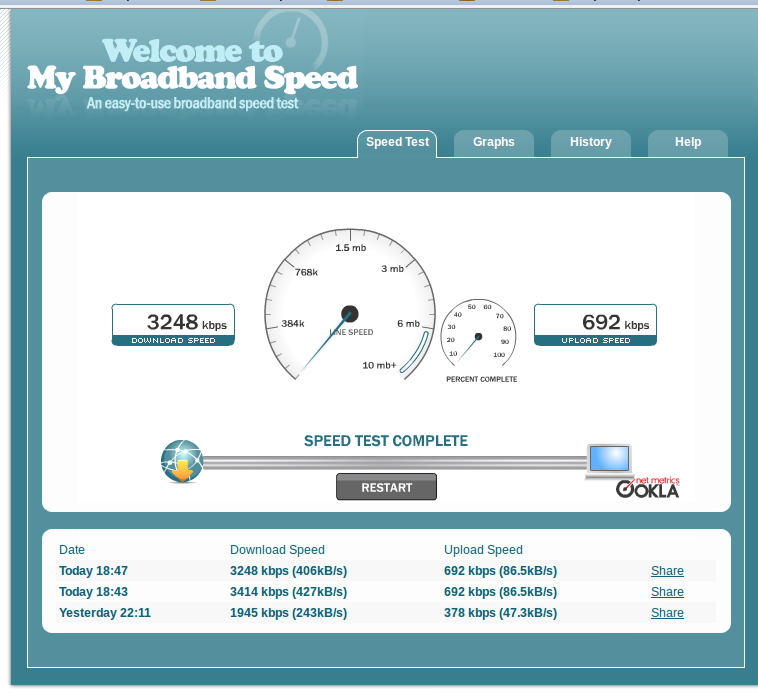Share the Today 18:43 result
The image size is (758, 698).
point(667,592)
